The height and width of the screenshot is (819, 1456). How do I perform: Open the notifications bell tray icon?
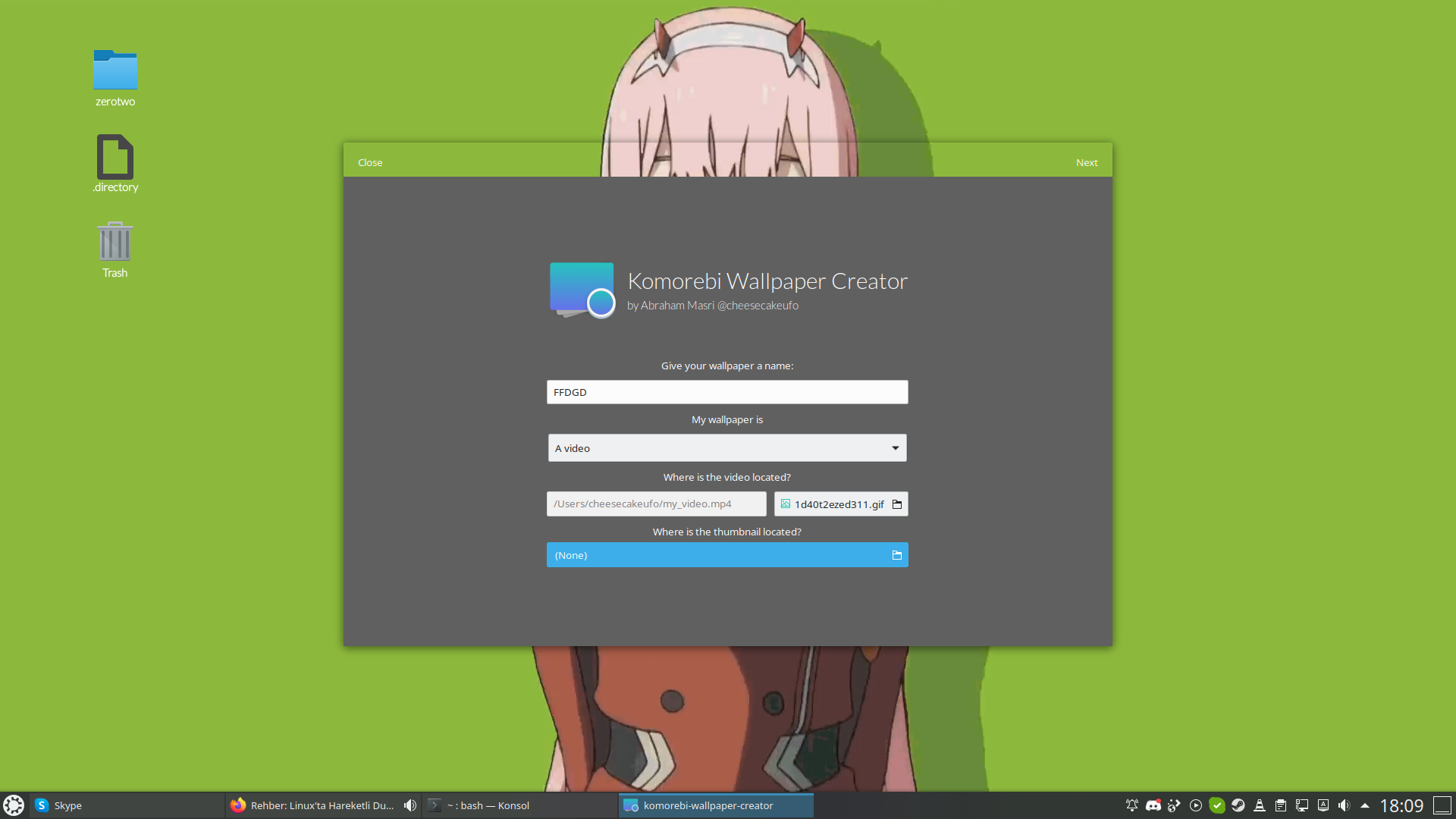point(1131,805)
